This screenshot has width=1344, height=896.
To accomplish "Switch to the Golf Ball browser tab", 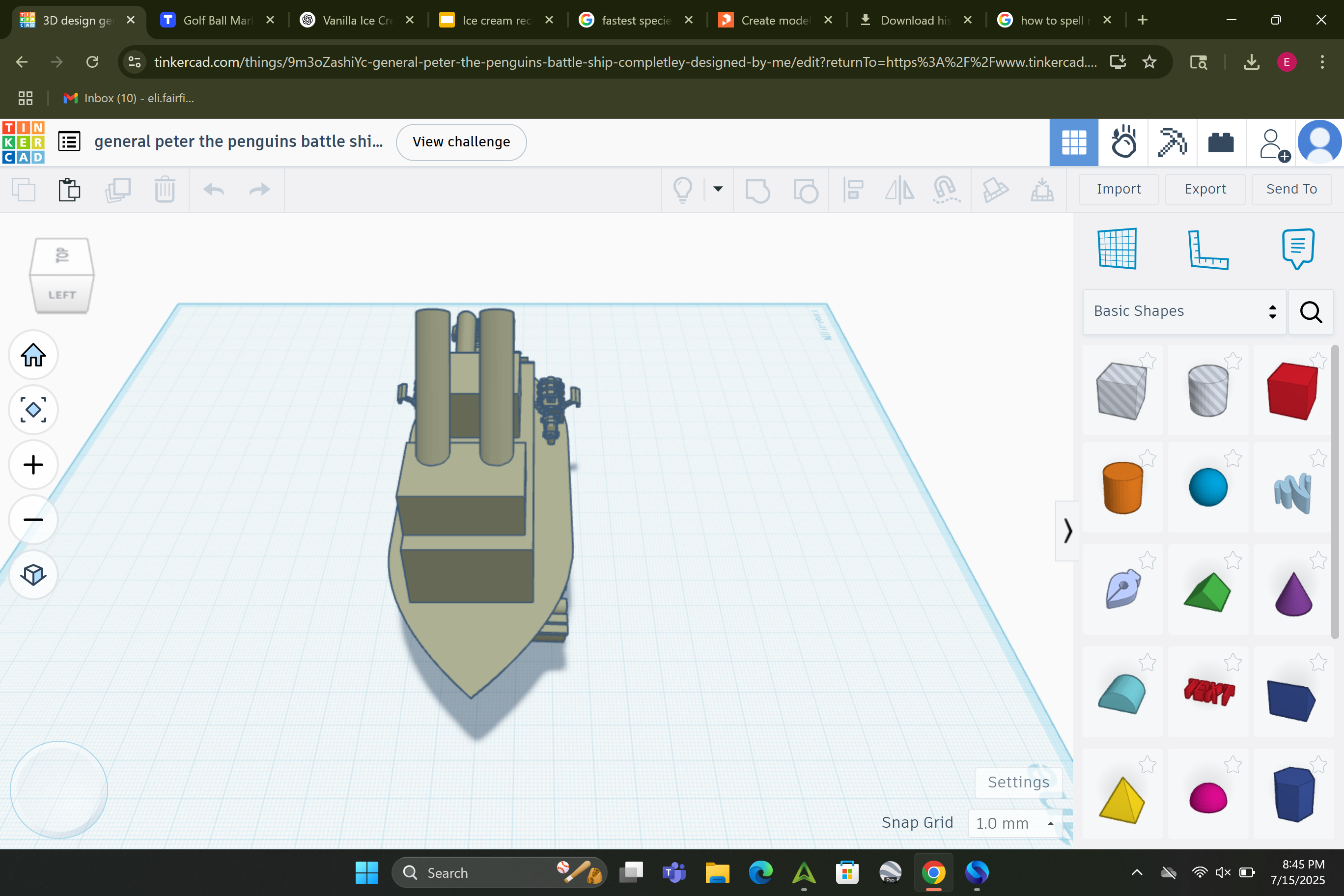I will 217,20.
